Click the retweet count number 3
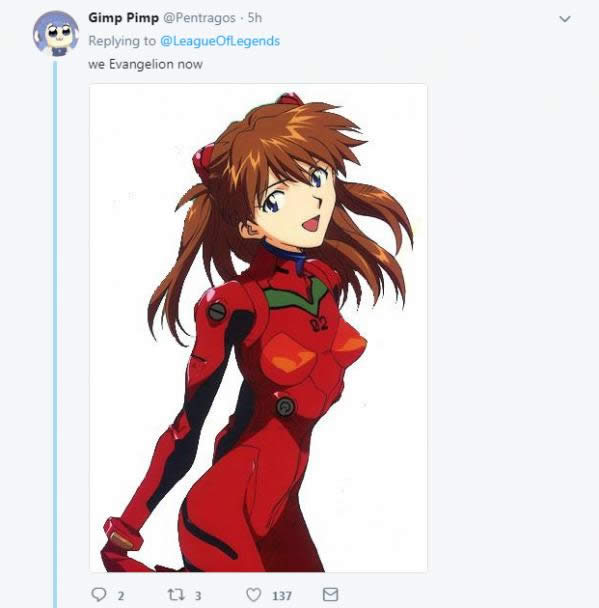The width and height of the screenshot is (599, 608). (x=198, y=596)
